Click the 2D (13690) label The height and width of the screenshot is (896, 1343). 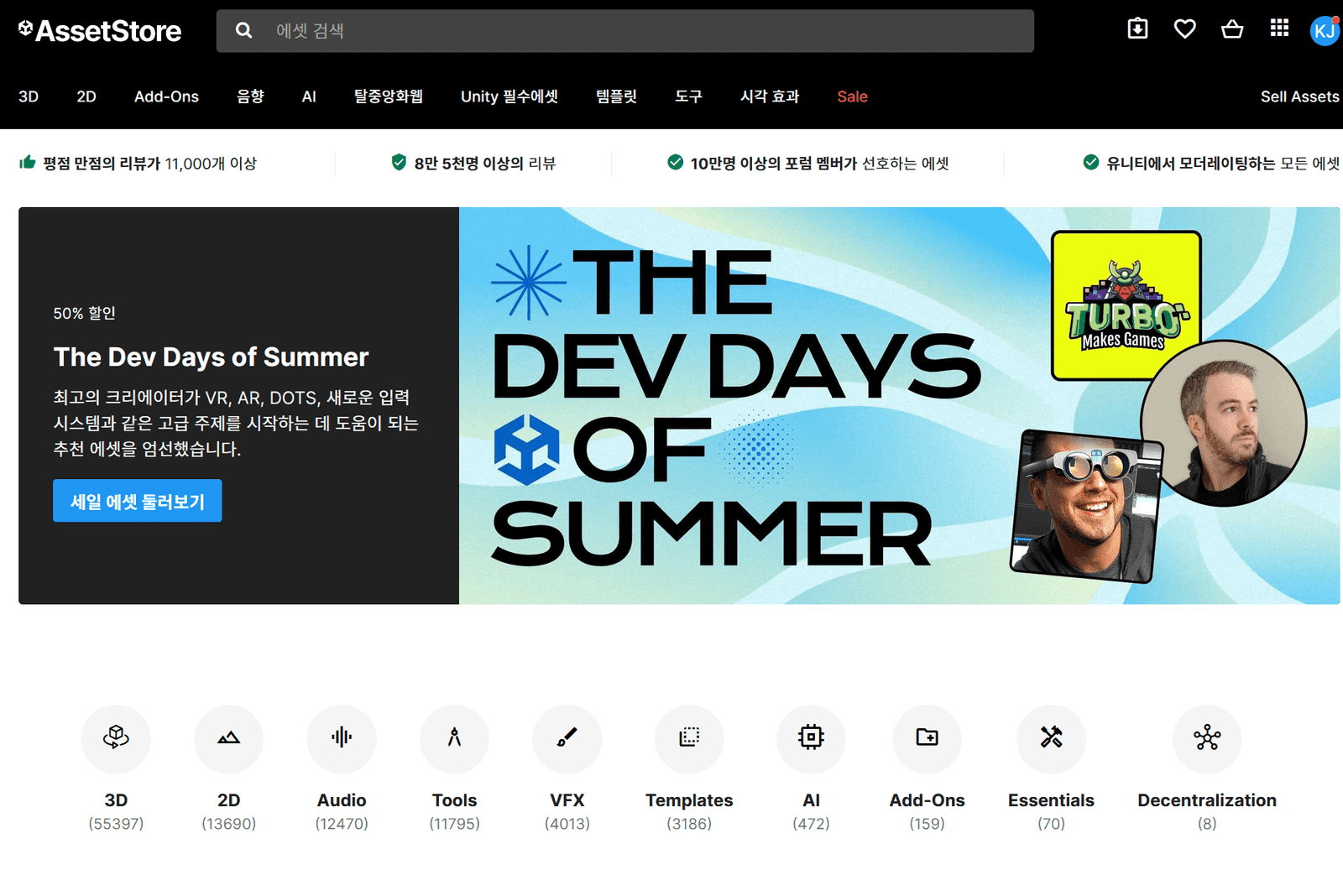point(228,811)
